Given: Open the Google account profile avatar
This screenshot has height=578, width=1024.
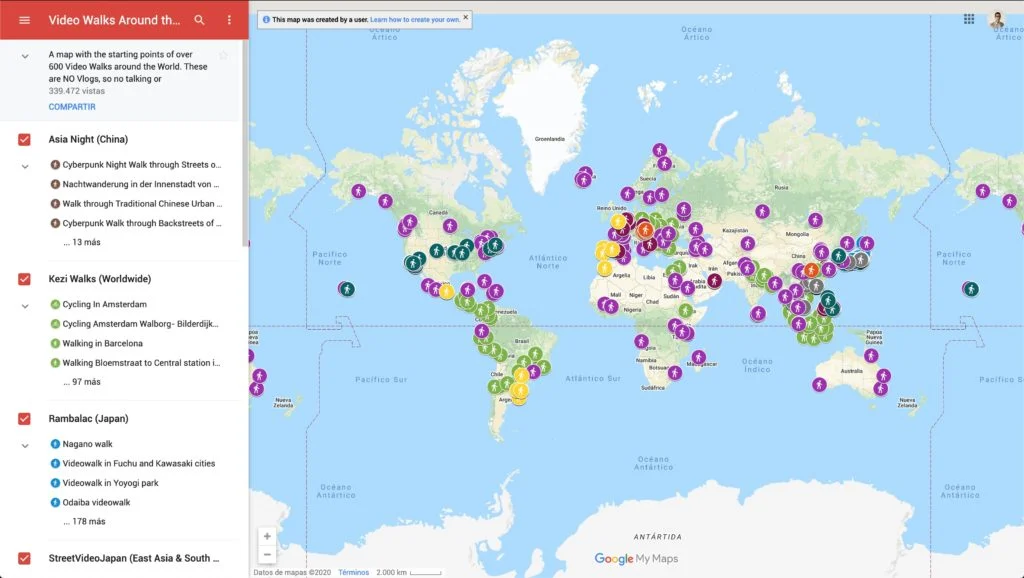Looking at the screenshot, I should tap(997, 19).
